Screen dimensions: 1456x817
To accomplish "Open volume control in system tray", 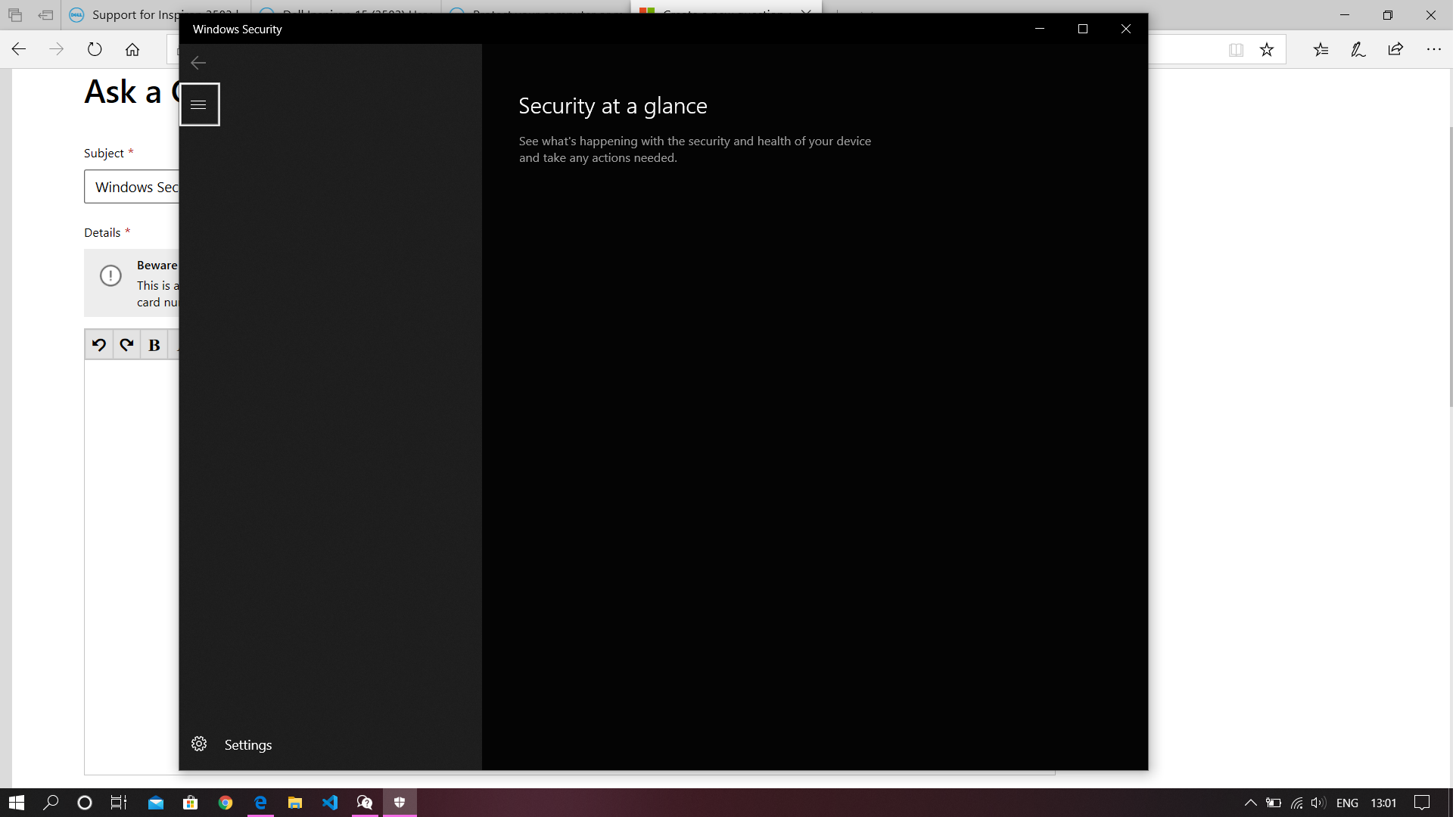I will coord(1319,803).
